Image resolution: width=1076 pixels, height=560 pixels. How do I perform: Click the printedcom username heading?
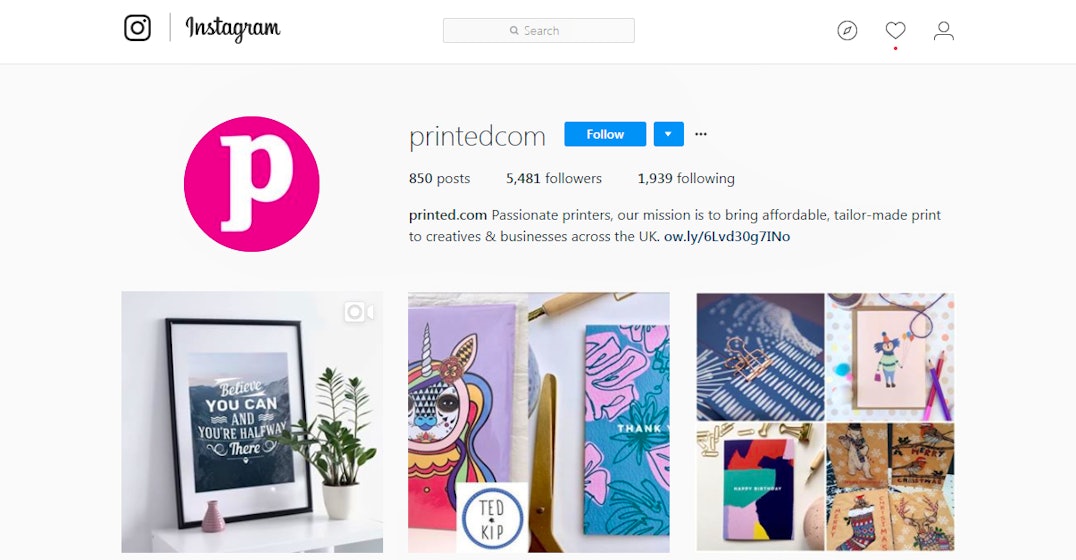478,136
